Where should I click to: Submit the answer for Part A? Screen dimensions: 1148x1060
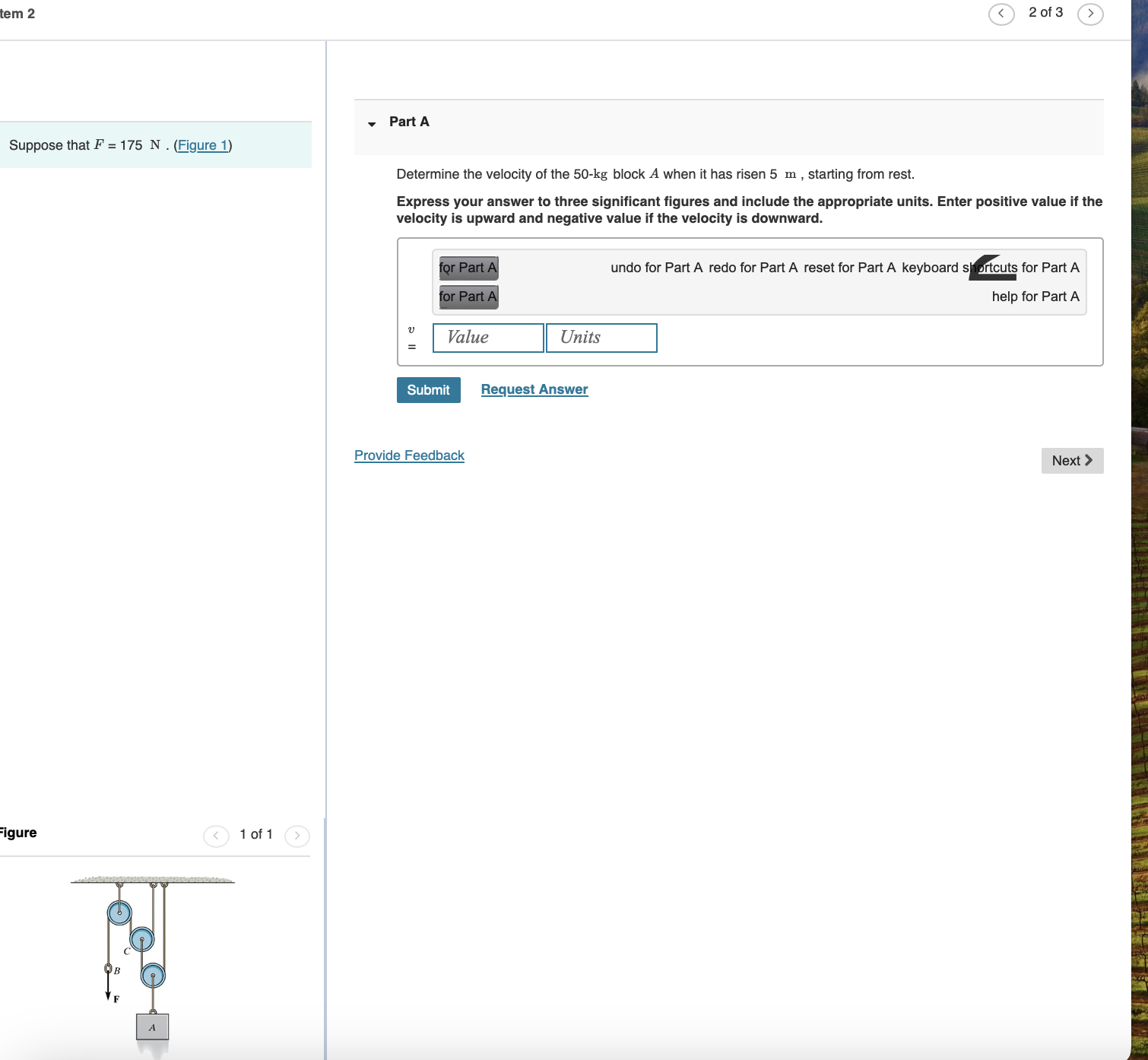428,389
